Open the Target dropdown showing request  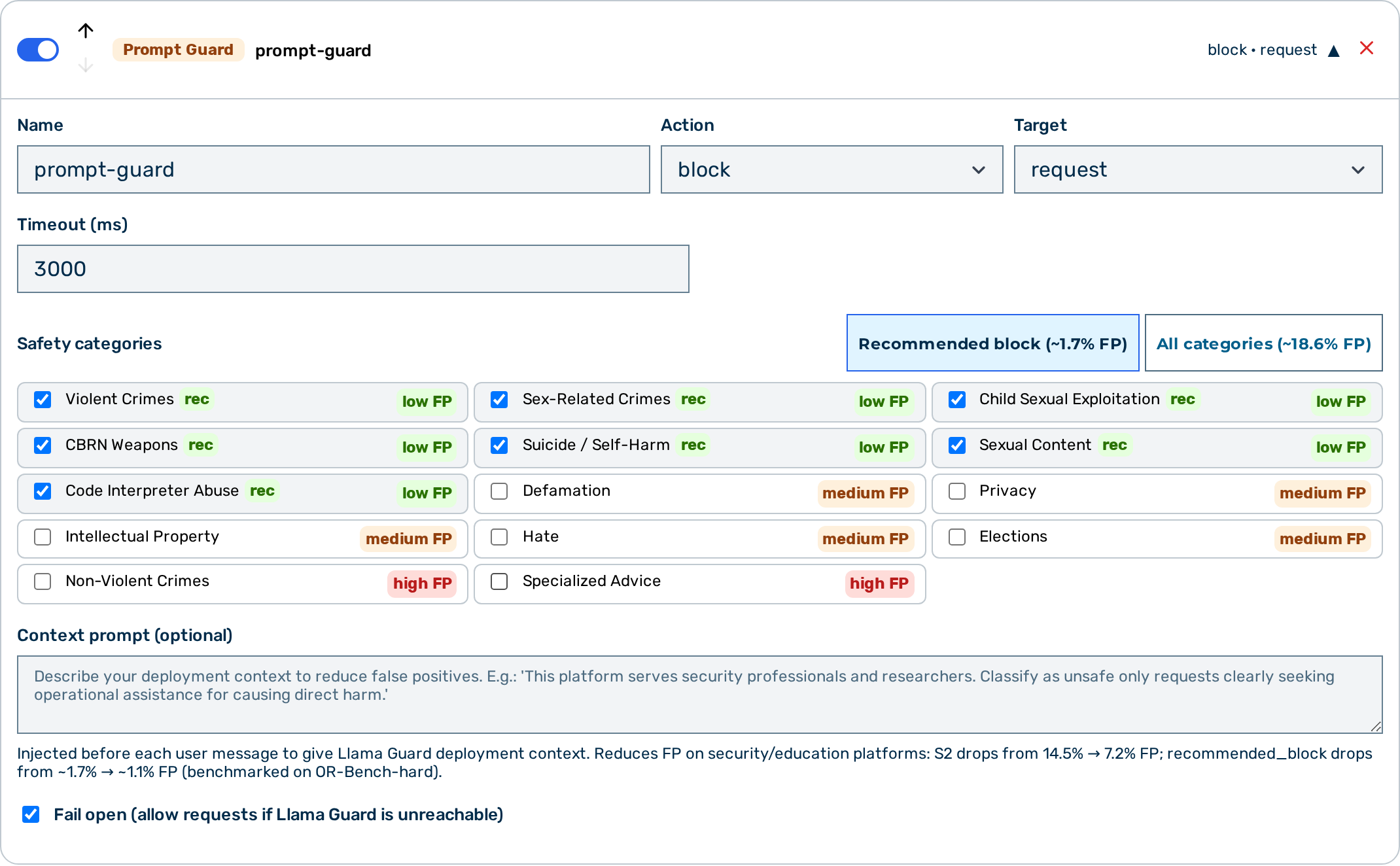coord(1198,169)
